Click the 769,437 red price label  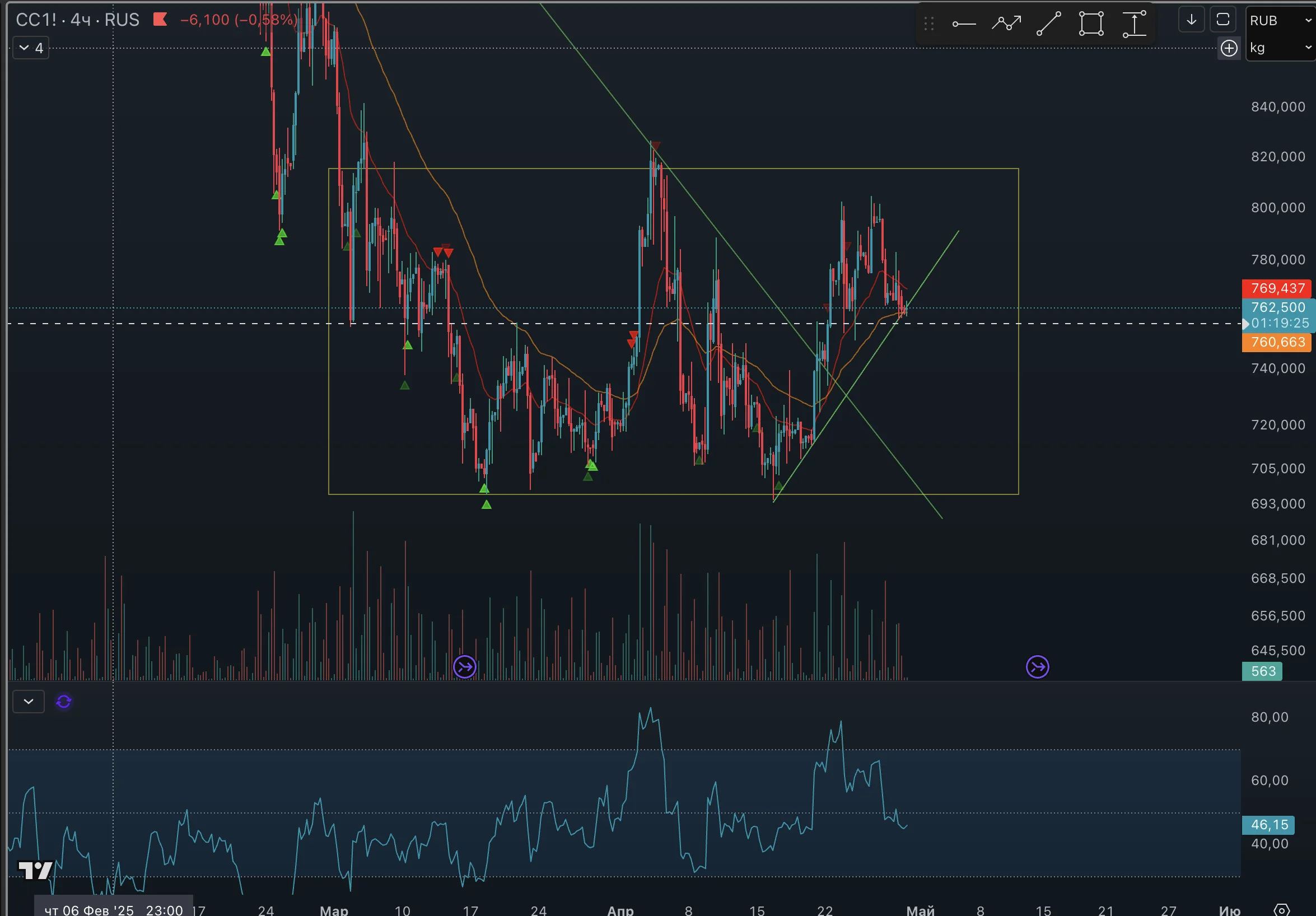(x=1277, y=288)
